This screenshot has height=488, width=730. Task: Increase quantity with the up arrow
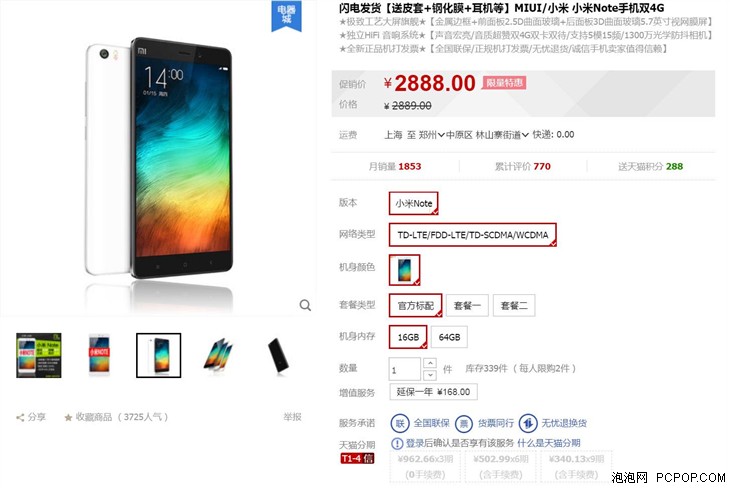(x=430, y=363)
